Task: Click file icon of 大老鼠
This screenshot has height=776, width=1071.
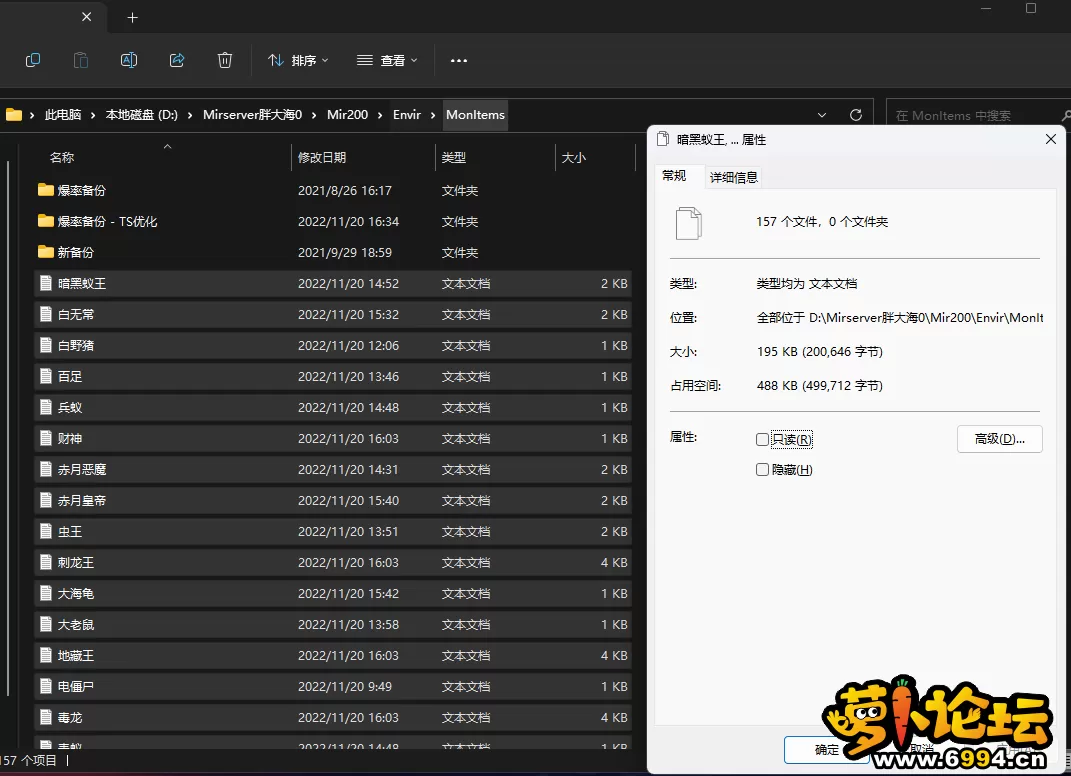Action: click(x=46, y=624)
